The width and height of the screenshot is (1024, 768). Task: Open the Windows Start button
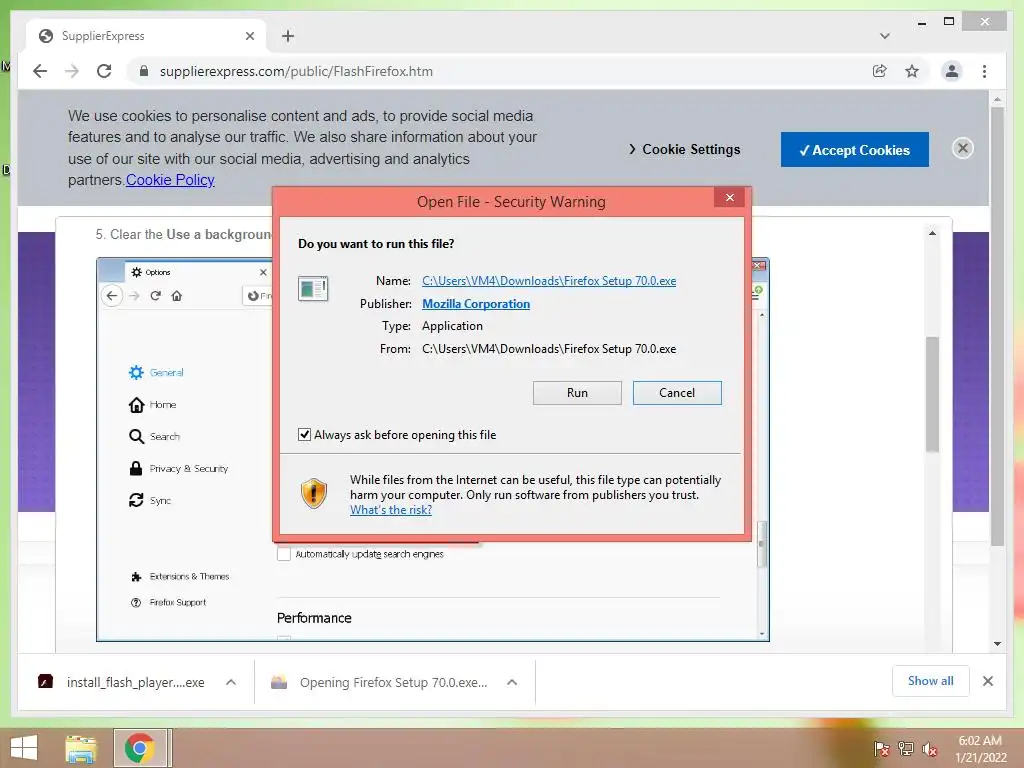coord(24,748)
